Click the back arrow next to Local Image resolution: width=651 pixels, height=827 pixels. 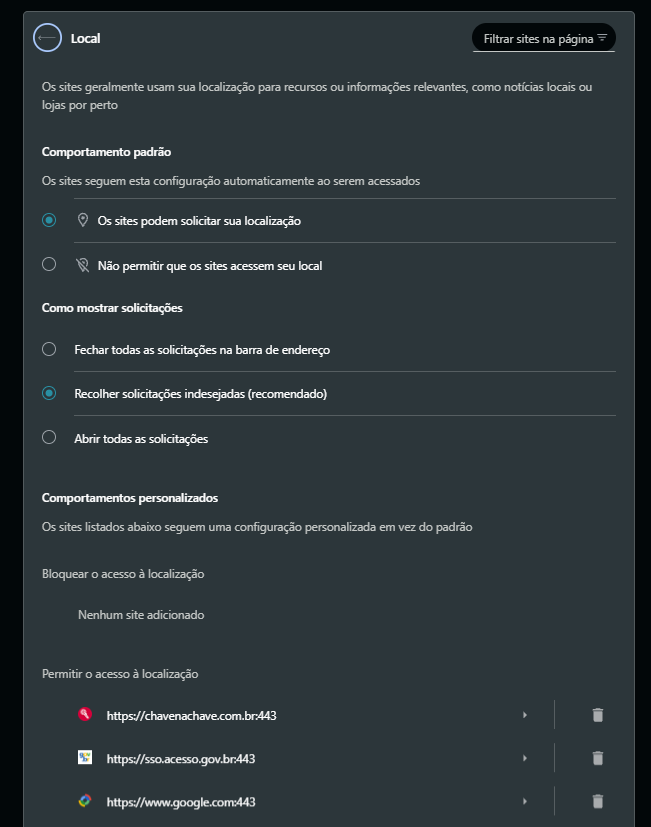[47, 38]
